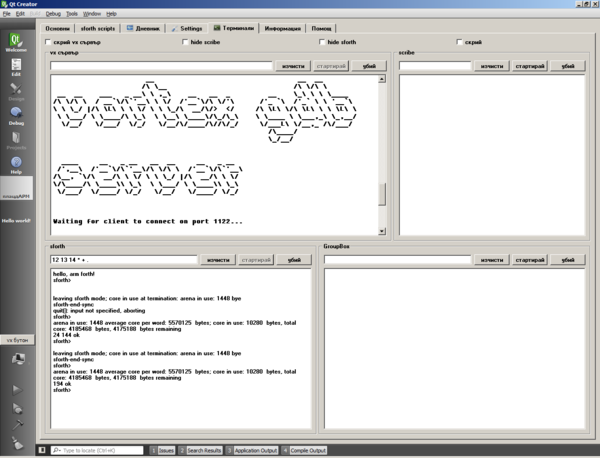Click the Qt Creator title bar icon

4,4
